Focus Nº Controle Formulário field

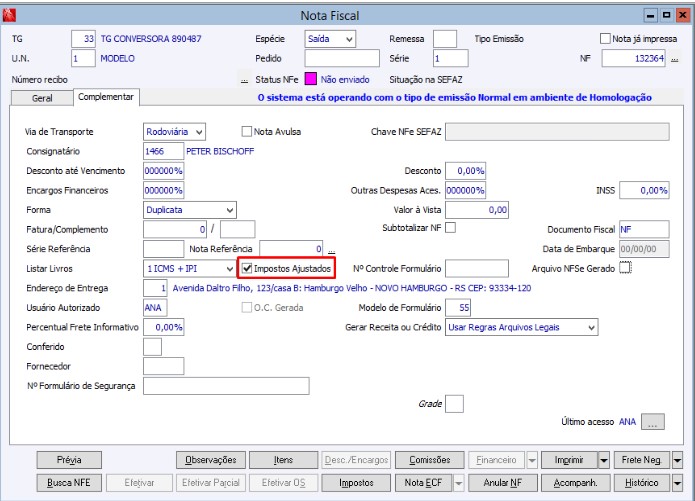(476, 268)
